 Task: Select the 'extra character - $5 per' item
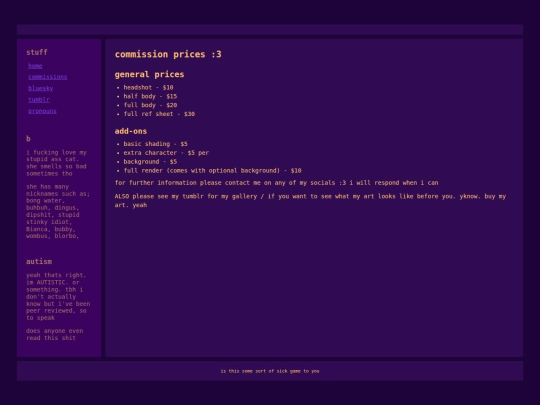click(x=166, y=153)
